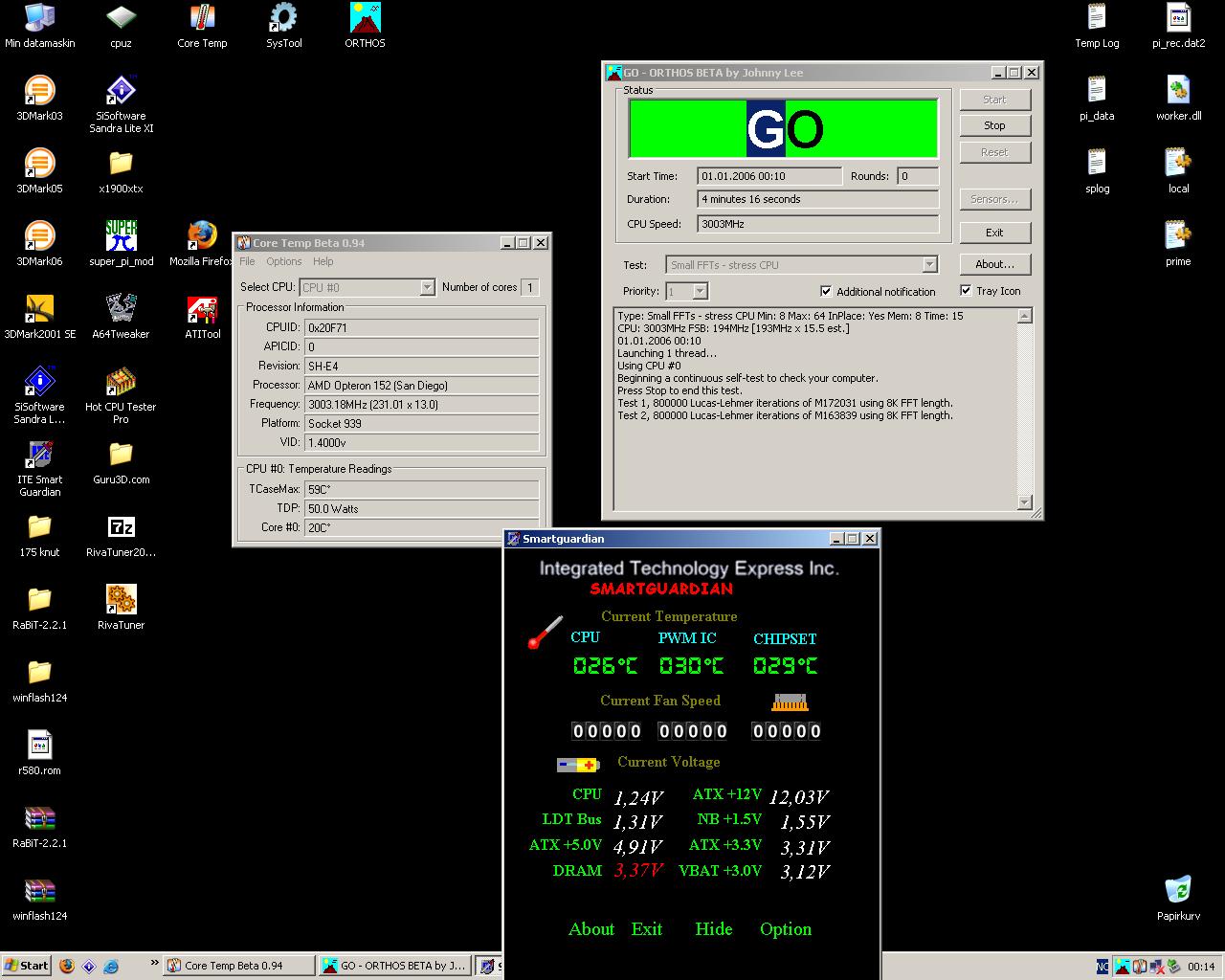Open the Temp Log file icon
The image size is (1225, 980).
[x=1097, y=26]
